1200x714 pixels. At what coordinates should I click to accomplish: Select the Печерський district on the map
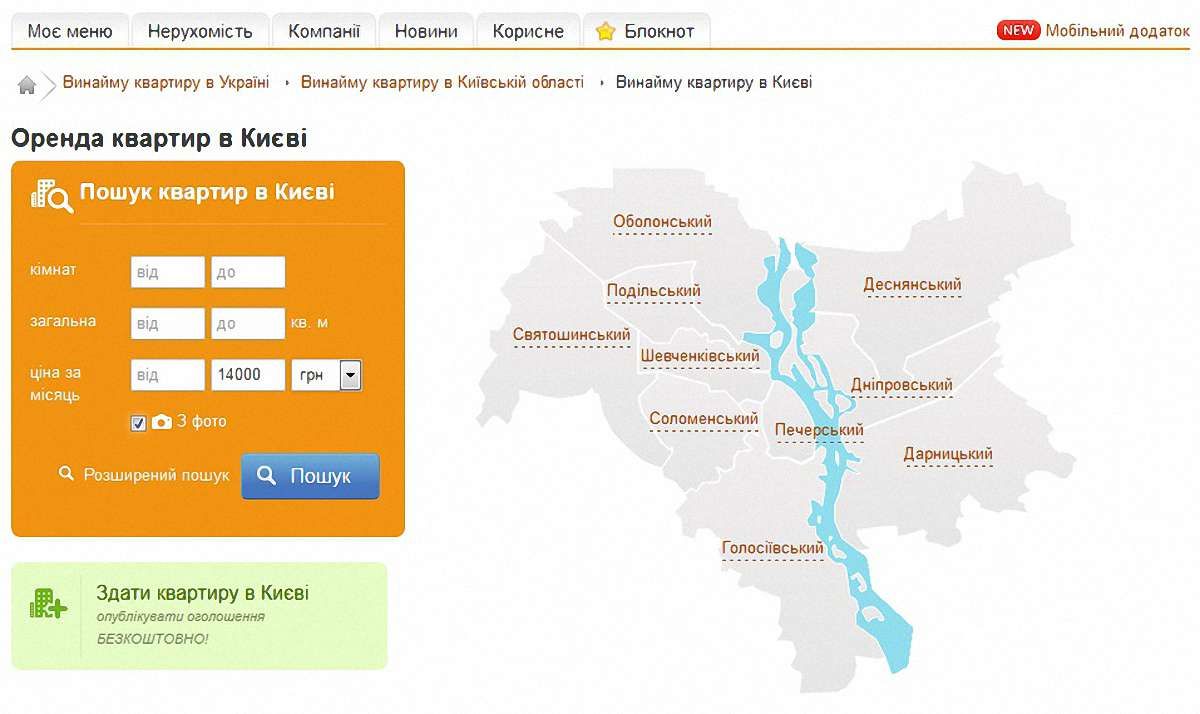click(x=819, y=430)
